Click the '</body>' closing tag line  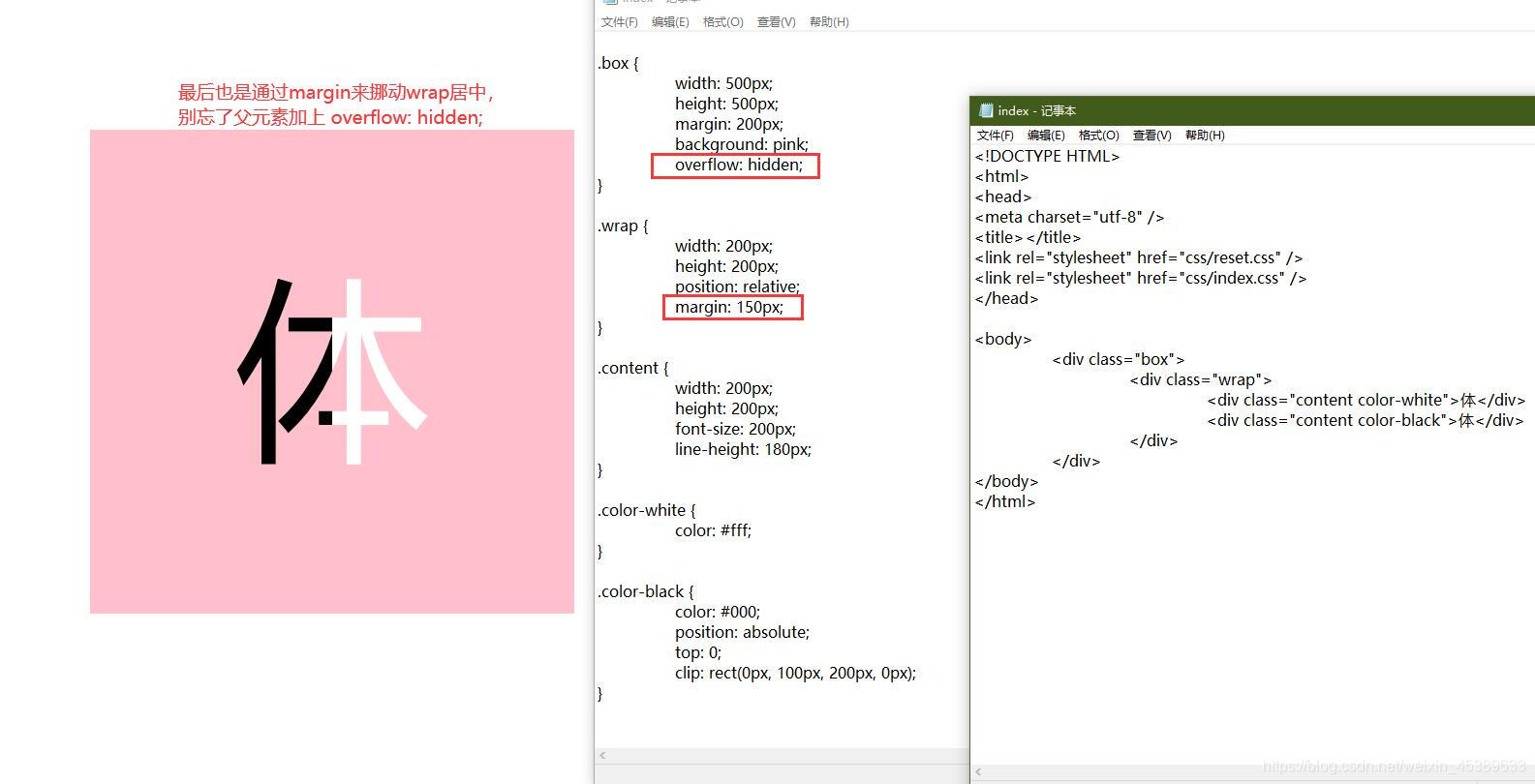[x=1007, y=482]
